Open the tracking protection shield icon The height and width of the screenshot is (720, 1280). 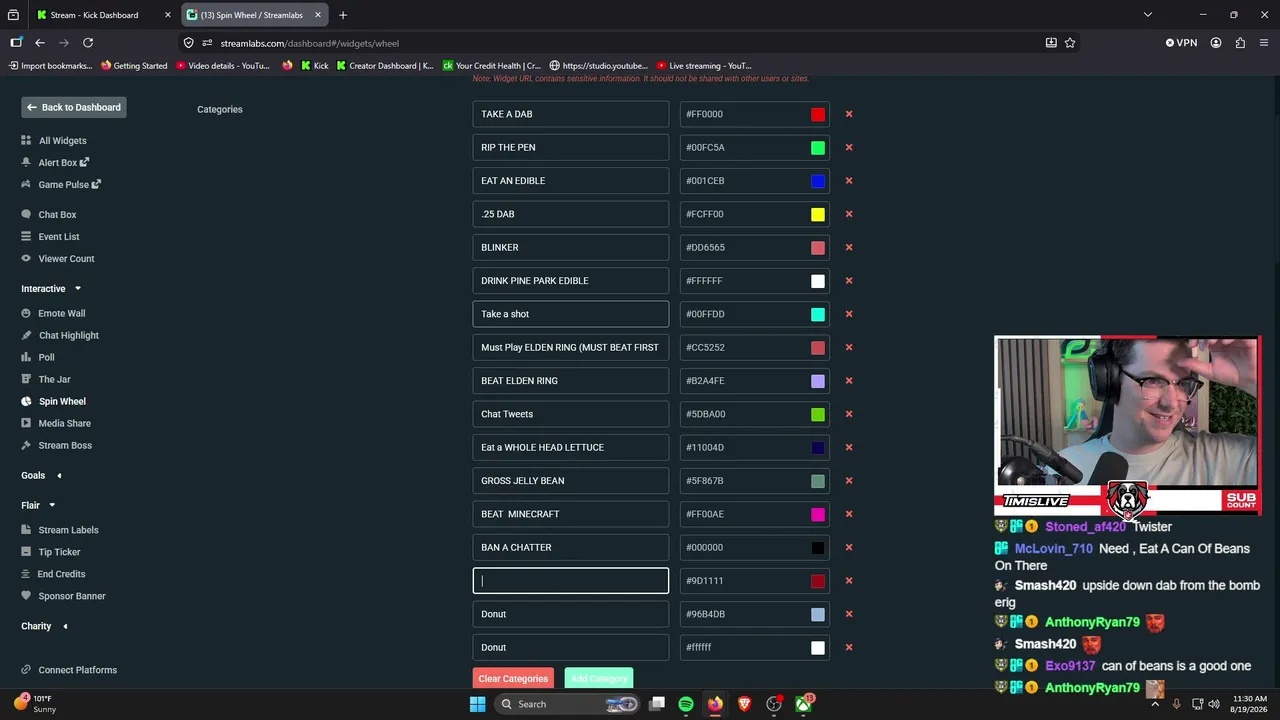[189, 43]
